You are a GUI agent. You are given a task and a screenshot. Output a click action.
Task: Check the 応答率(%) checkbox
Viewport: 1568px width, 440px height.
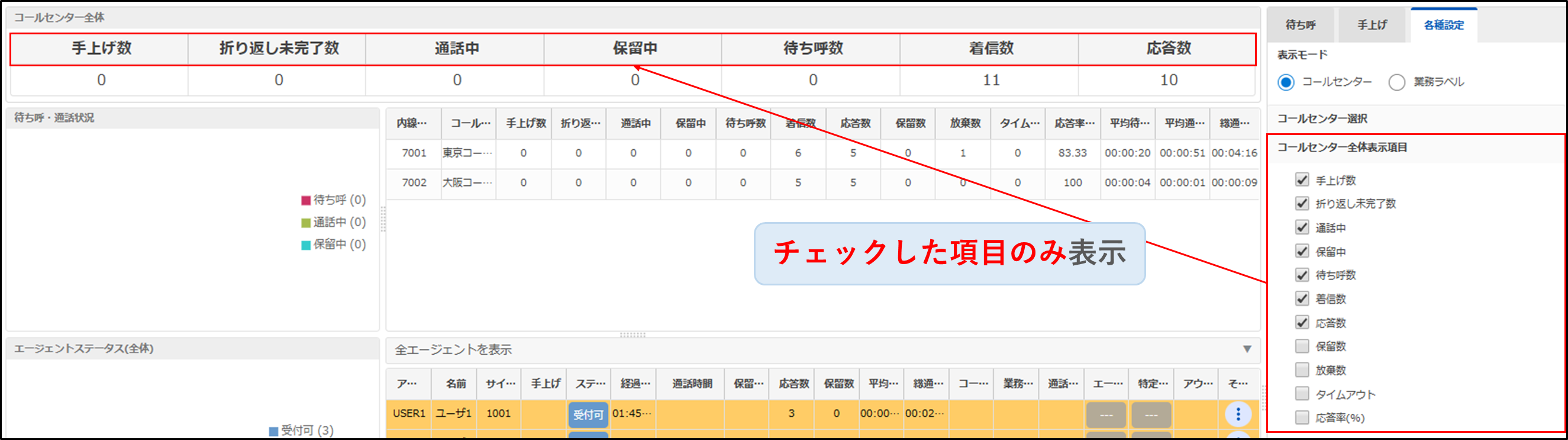tap(1301, 417)
